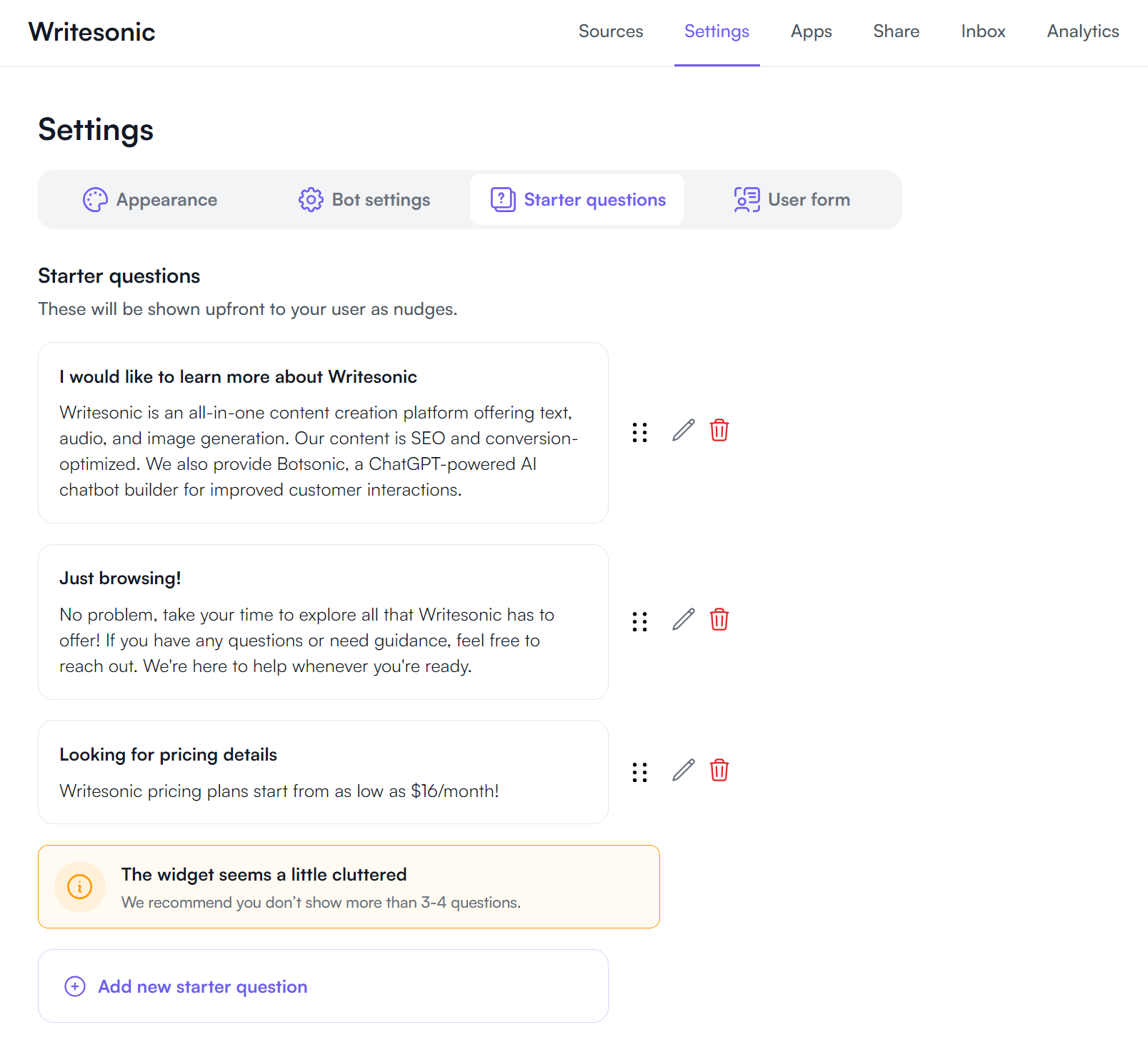The image size is (1148, 1052).
Task: Delete the Writesonic learn-more starter question
Action: [719, 431]
